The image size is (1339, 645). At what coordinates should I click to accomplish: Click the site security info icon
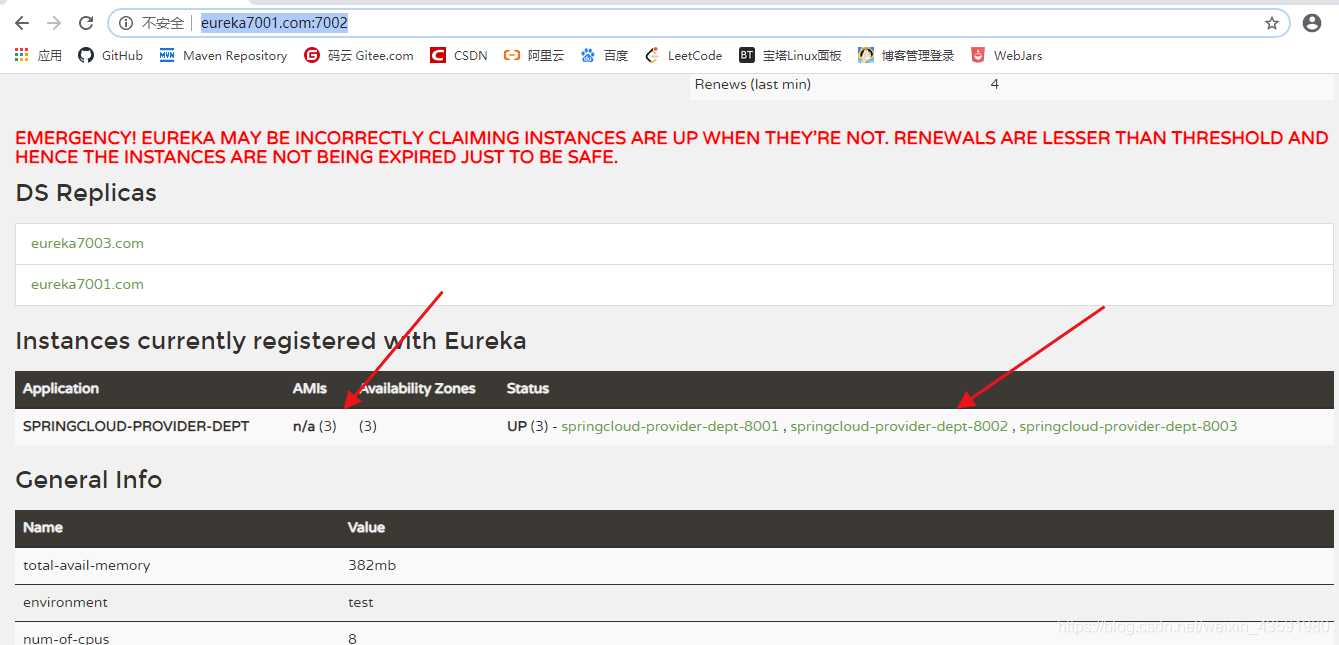click(126, 23)
